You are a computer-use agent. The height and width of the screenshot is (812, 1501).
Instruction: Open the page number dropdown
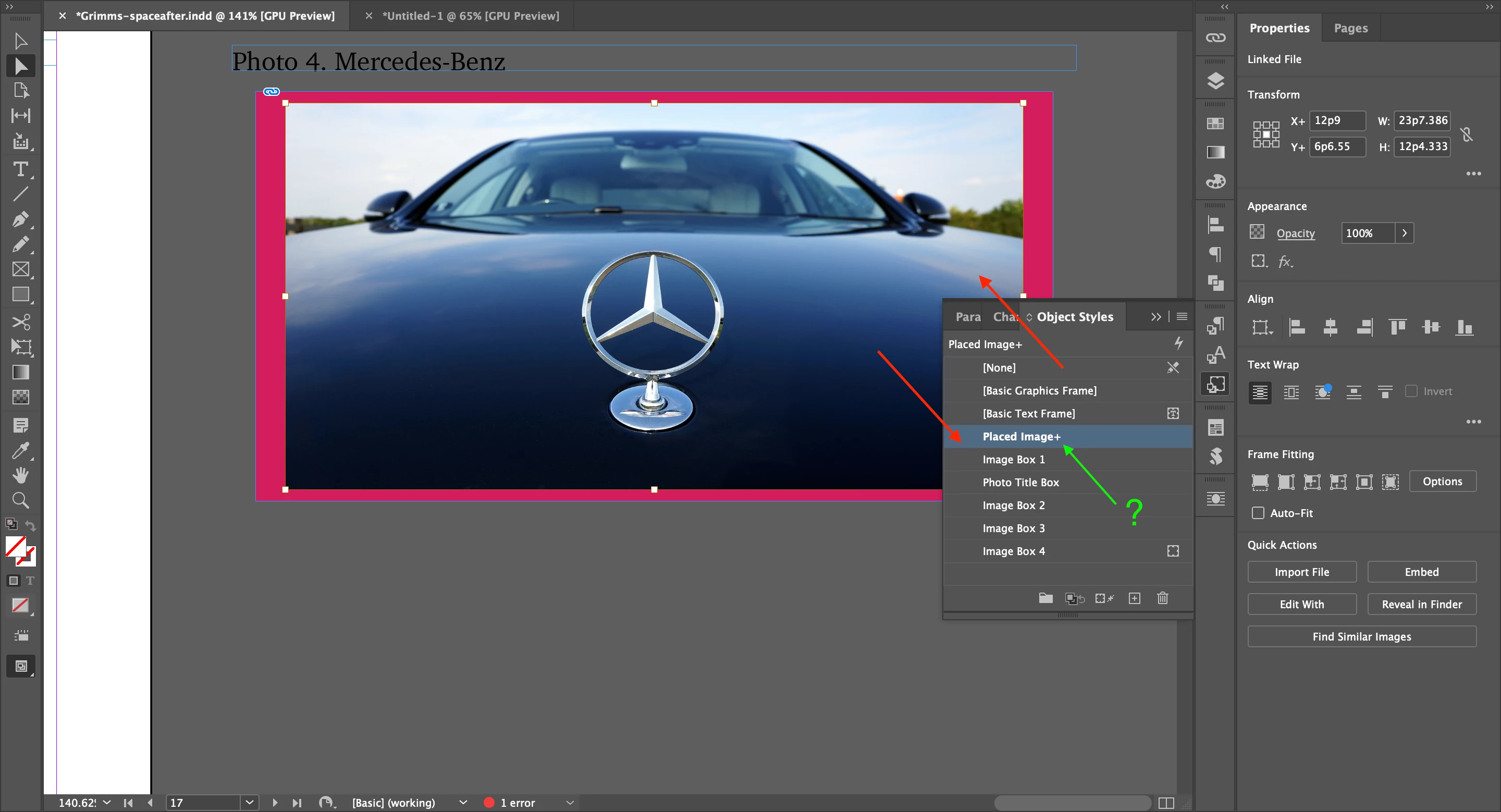pyautogui.click(x=250, y=802)
